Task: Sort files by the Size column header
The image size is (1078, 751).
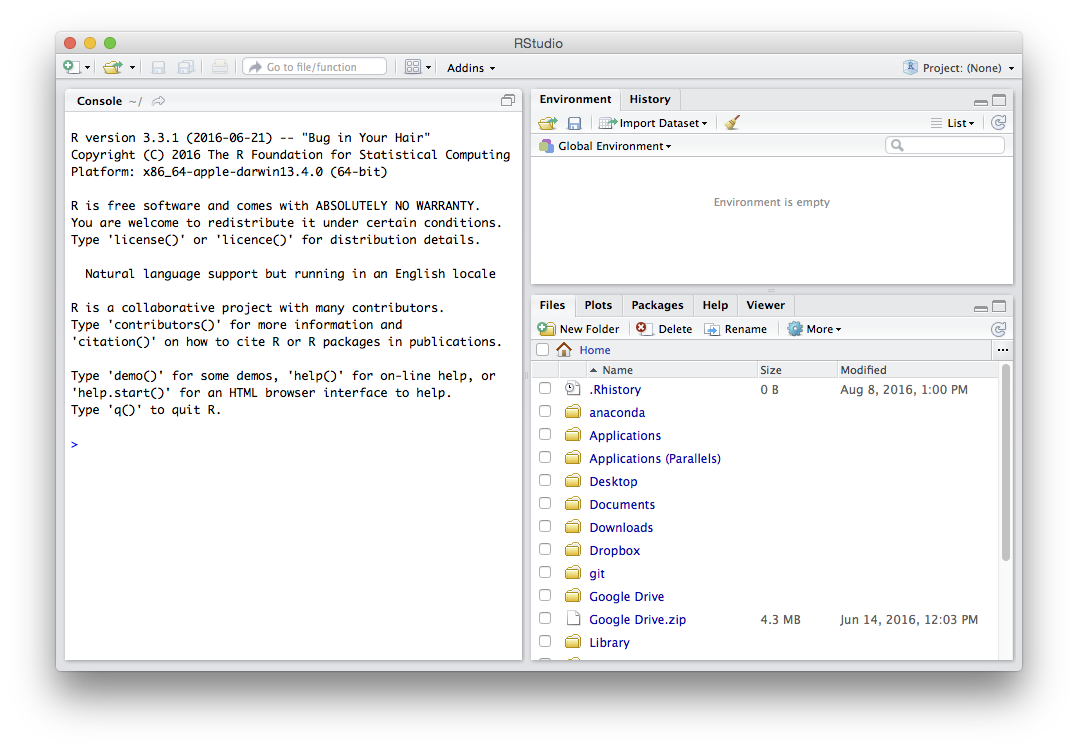Action: pyautogui.click(x=797, y=370)
